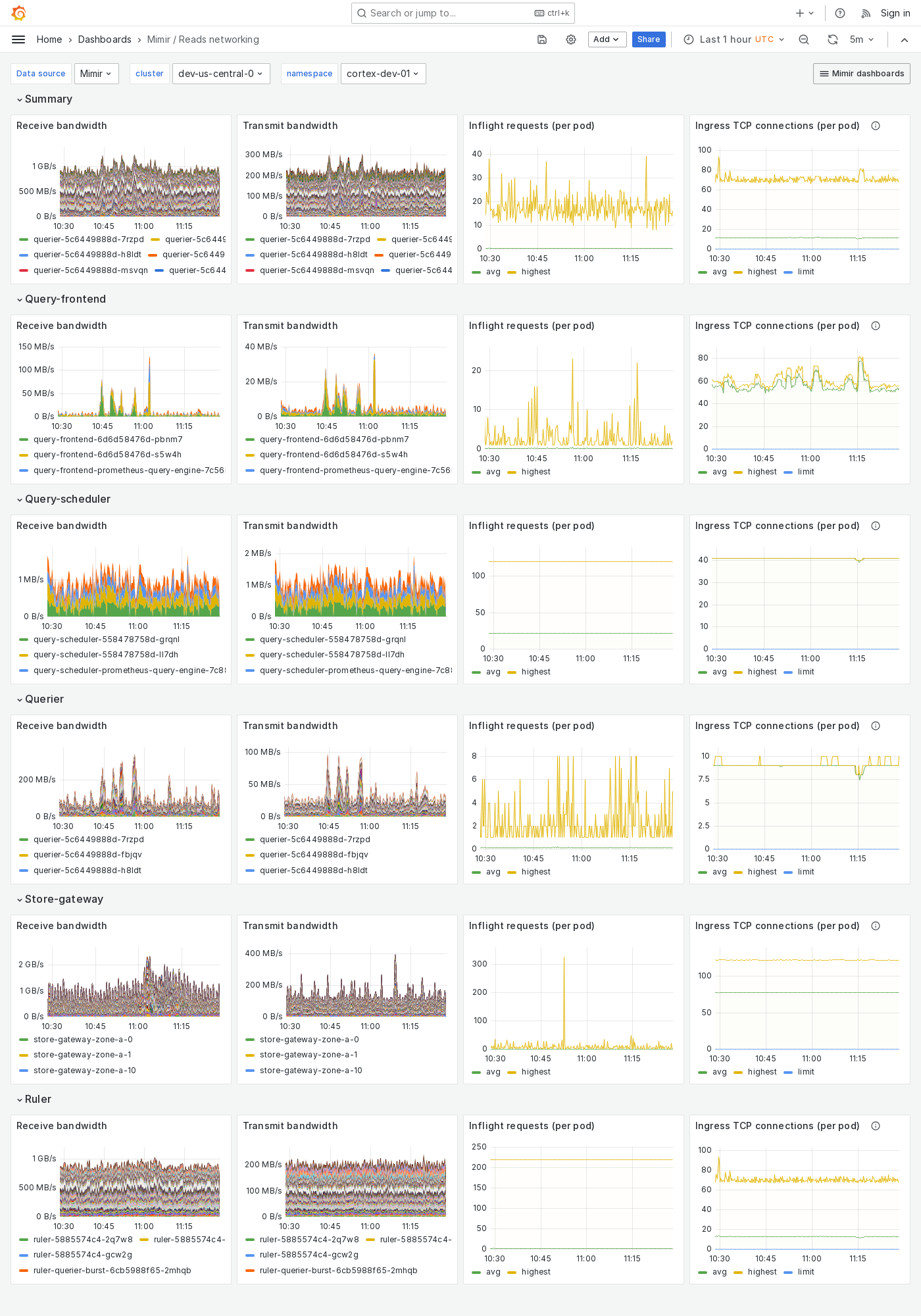Click info icon on Ruler Ingress TCP panel
Screen dimensions: 921x1316
[876, 1126]
